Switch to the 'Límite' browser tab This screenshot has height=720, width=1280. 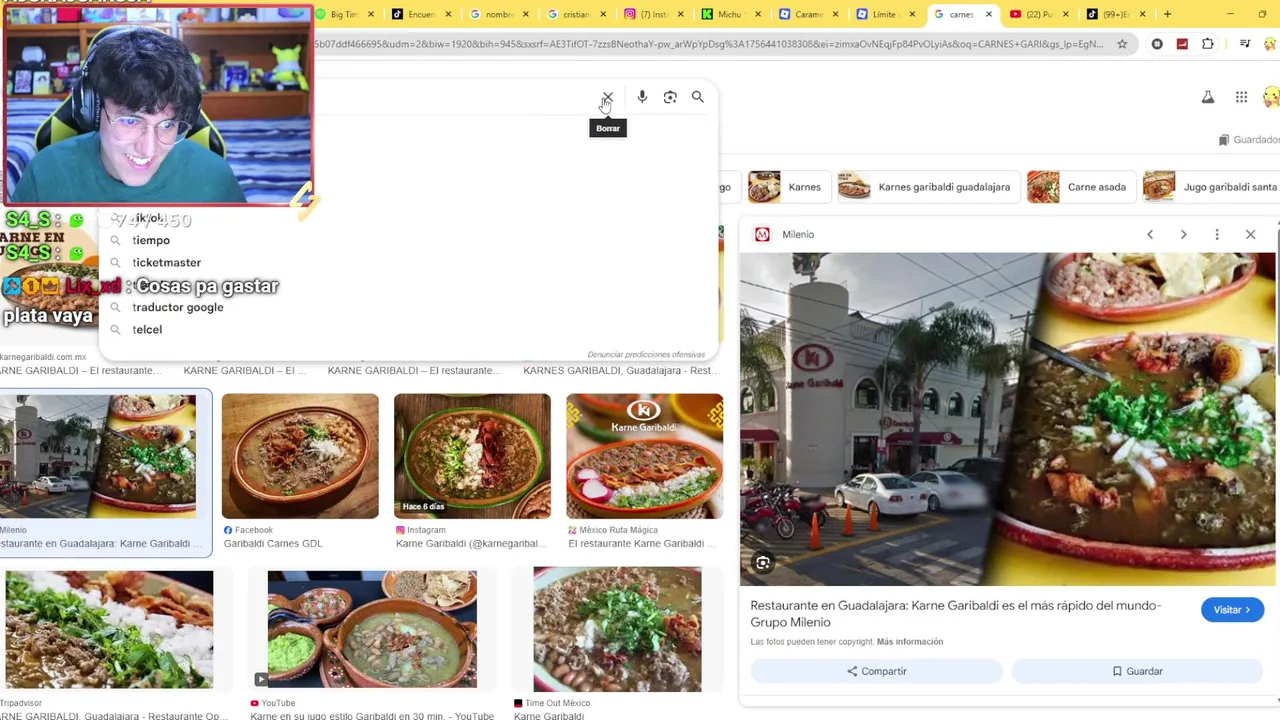tap(888, 14)
